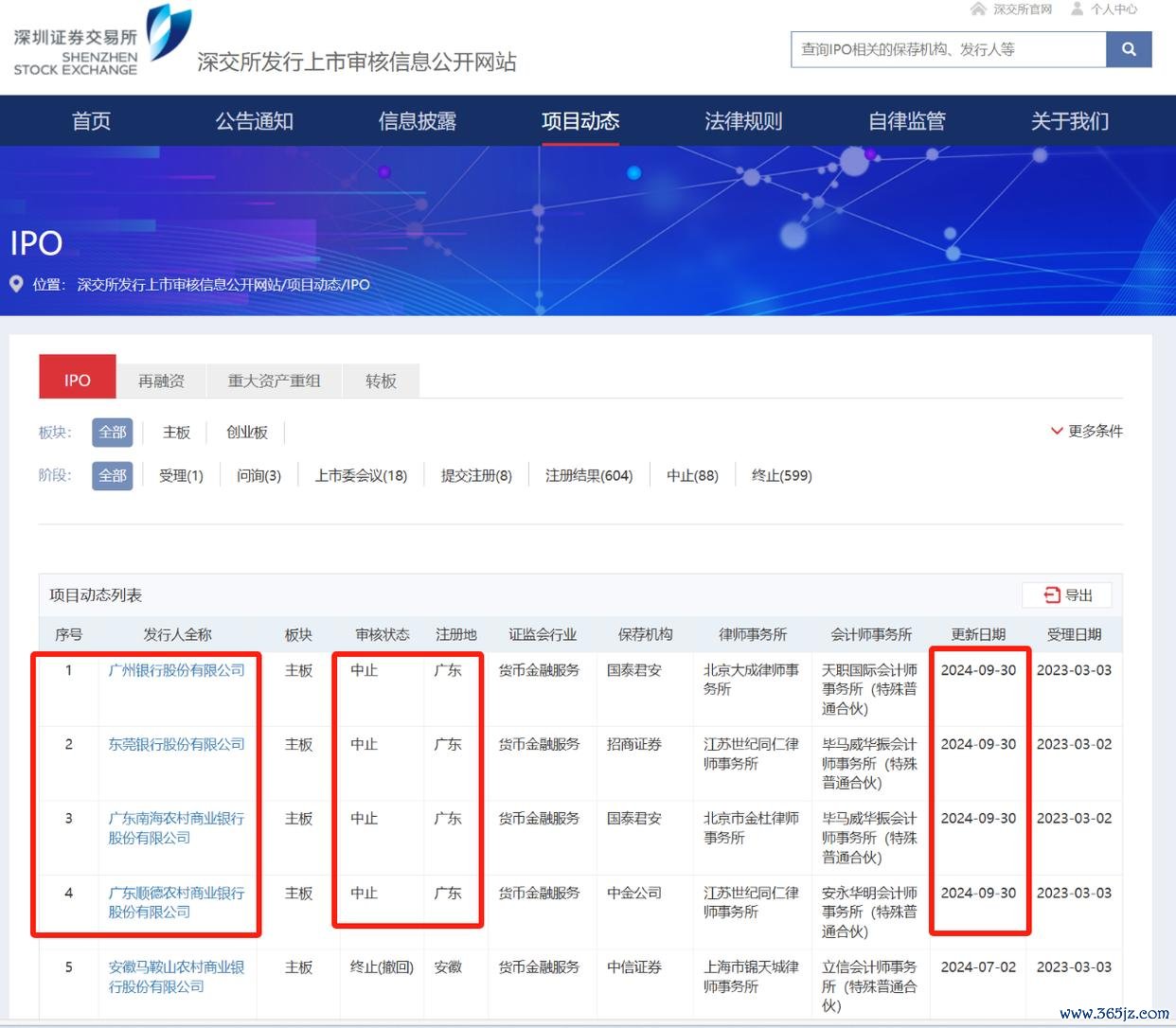1176x1028 pixels.
Task: Select 全部 in the 阶段 filter
Action: 112,475
